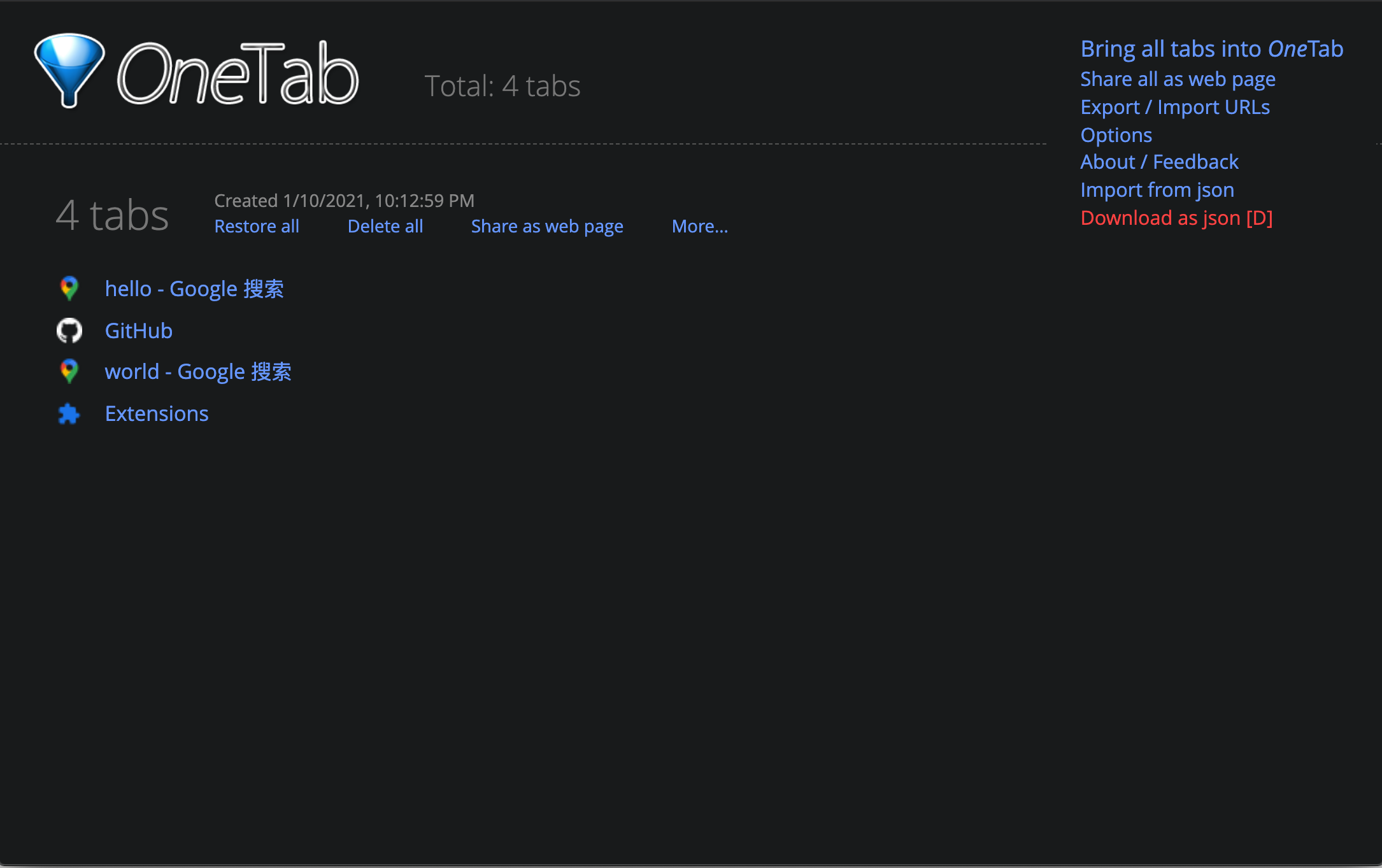The height and width of the screenshot is (868, 1382).
Task: Open Export / Import URLs
Action: (1174, 107)
